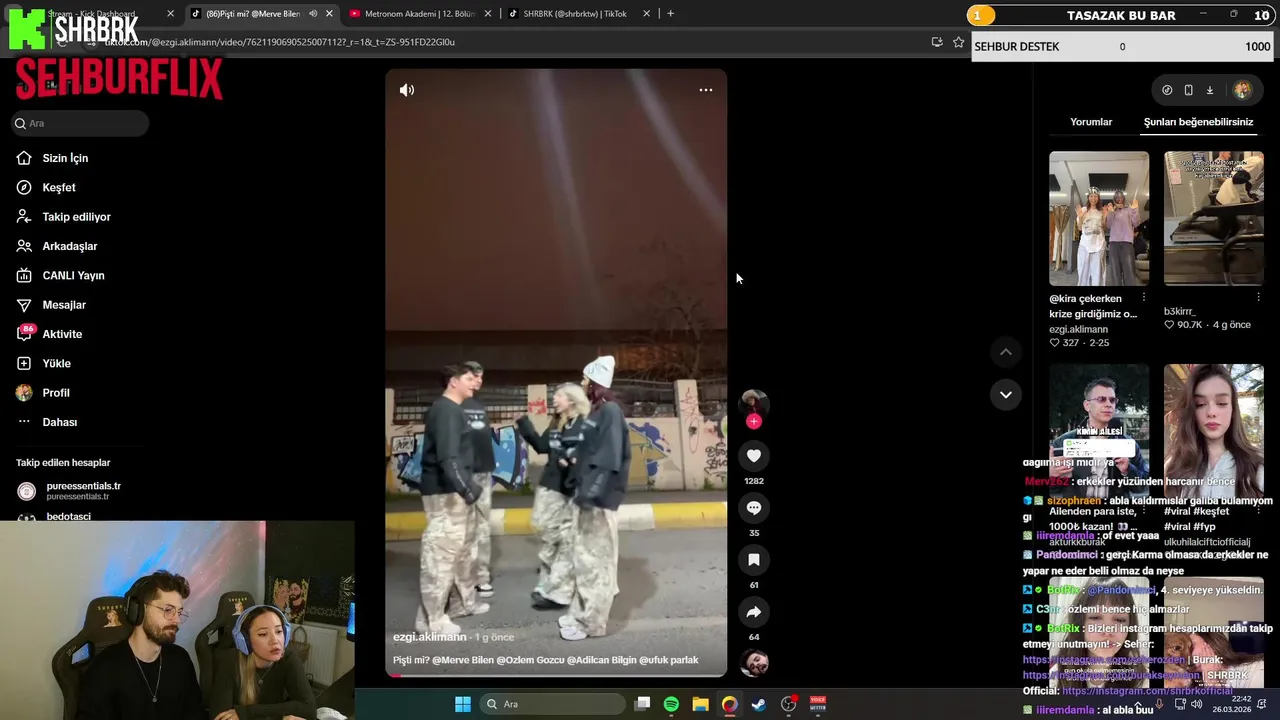Open the creator avatar beside the video
The height and width of the screenshot is (720, 1280).
pyautogui.click(x=754, y=402)
